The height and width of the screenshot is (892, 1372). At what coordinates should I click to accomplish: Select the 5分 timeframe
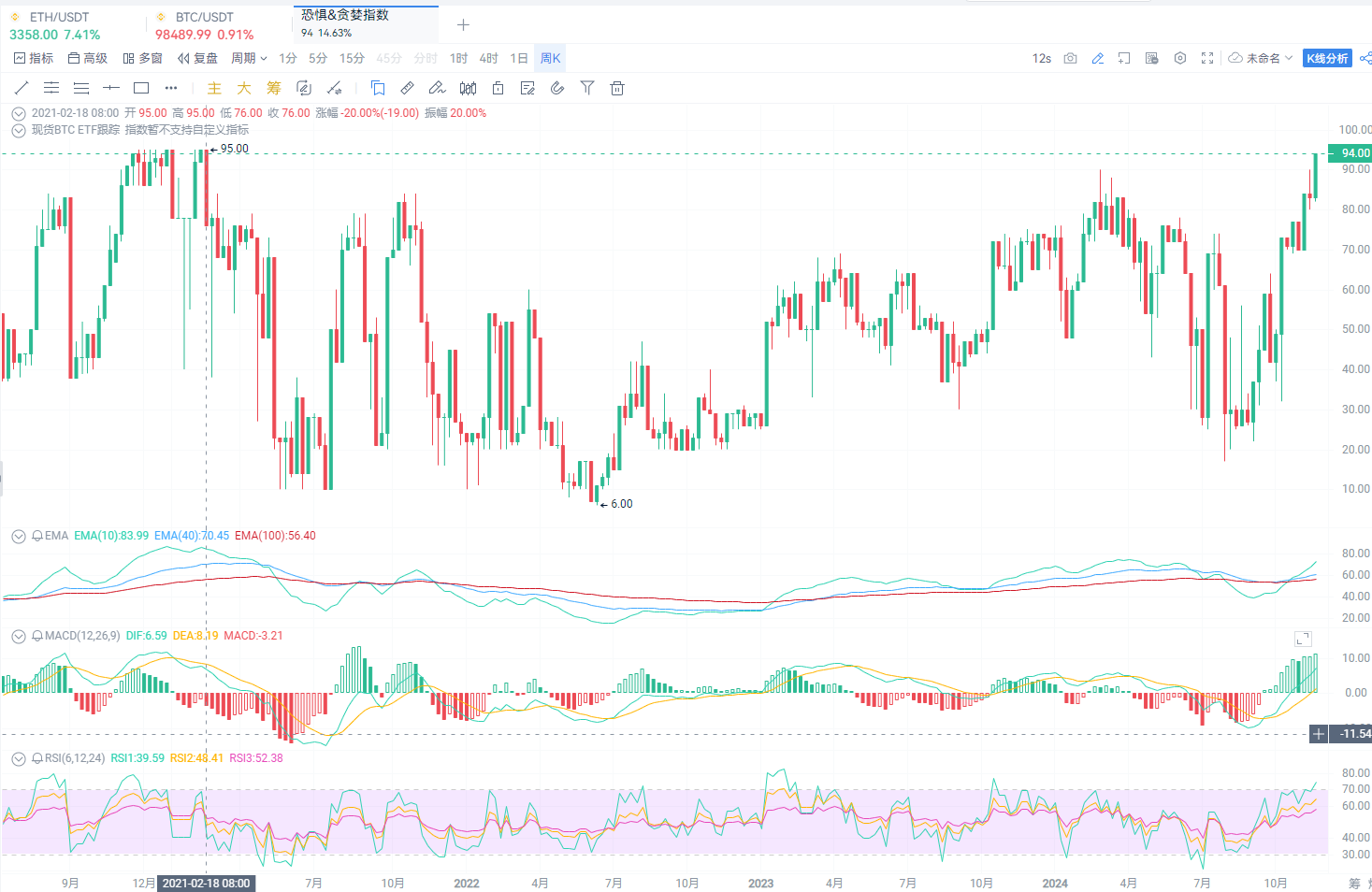point(318,58)
